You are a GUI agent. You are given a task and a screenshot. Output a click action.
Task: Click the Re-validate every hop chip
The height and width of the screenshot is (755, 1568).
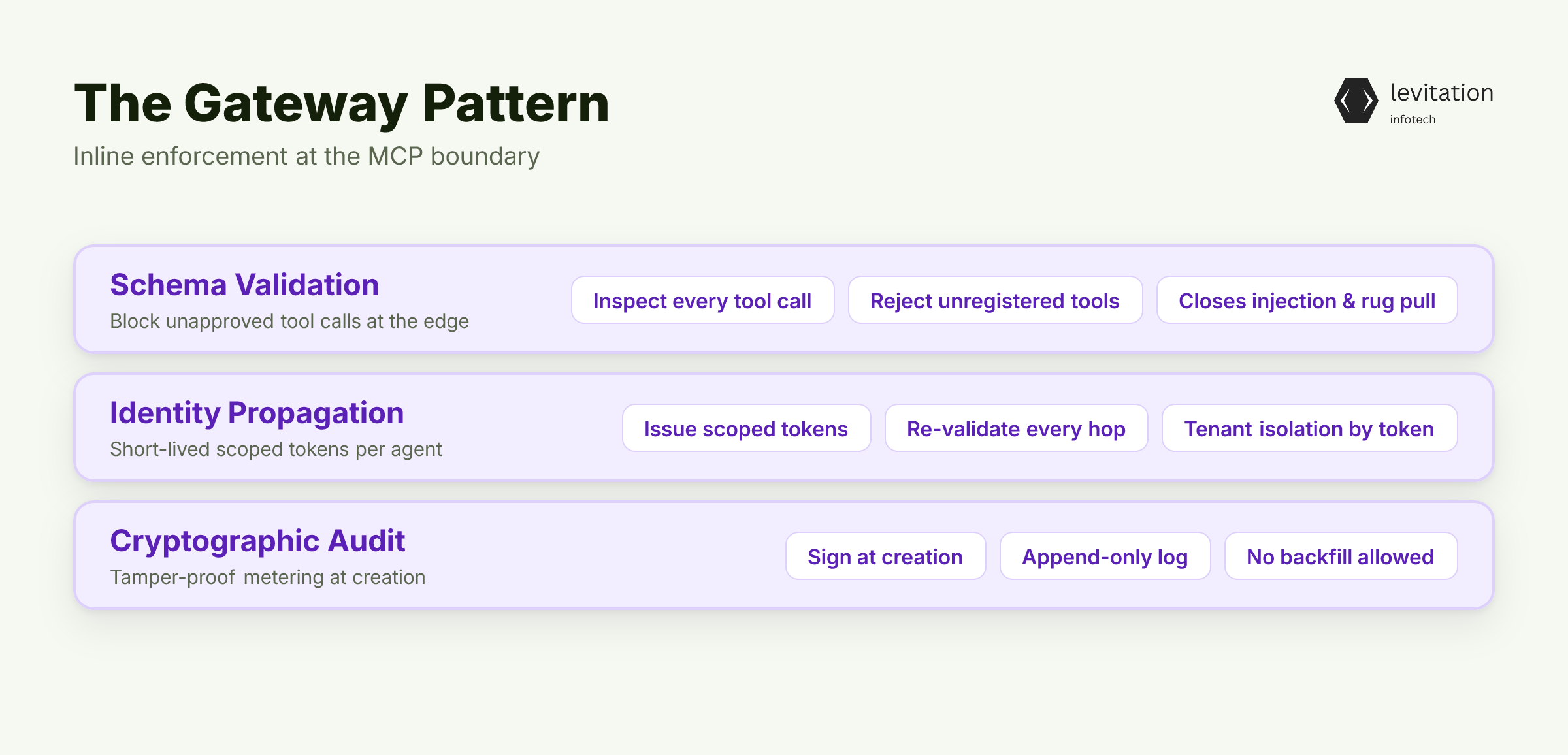(1016, 428)
